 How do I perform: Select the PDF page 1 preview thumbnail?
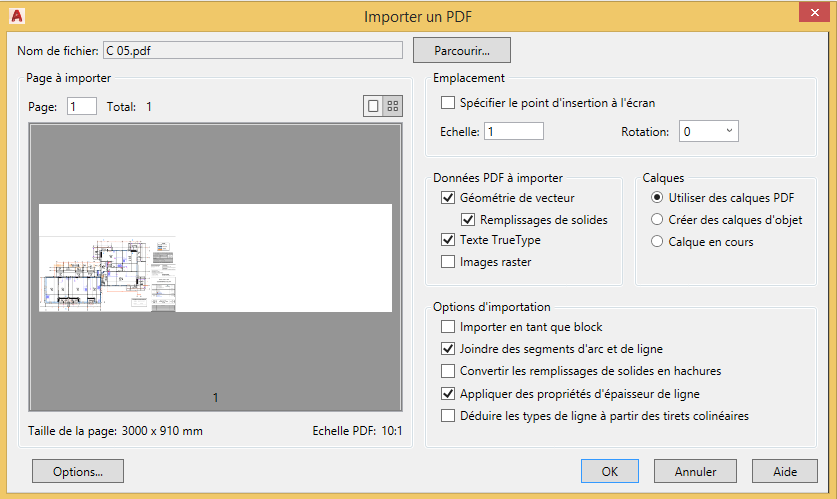pyautogui.click(x=215, y=258)
